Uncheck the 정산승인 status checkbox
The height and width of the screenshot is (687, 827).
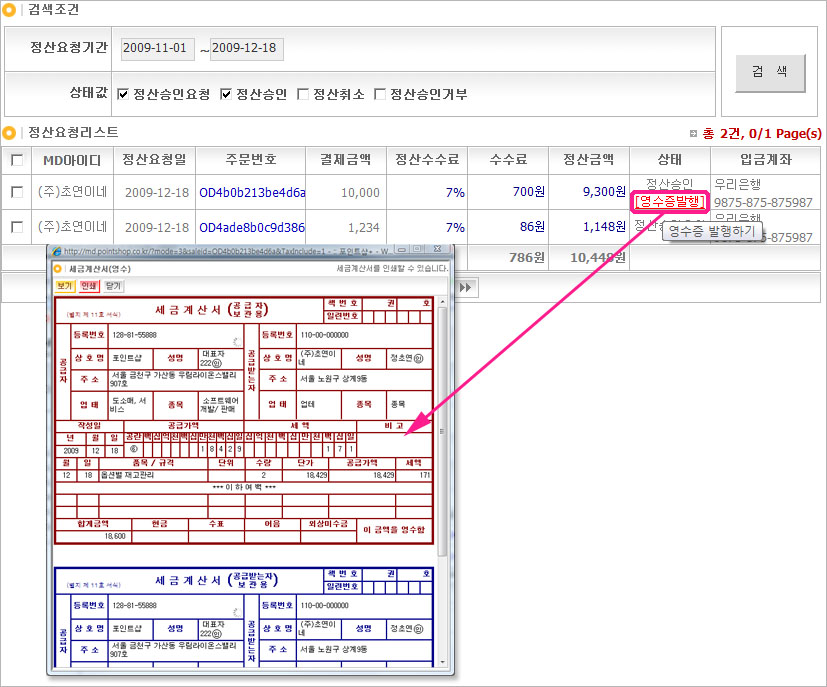tap(226, 94)
